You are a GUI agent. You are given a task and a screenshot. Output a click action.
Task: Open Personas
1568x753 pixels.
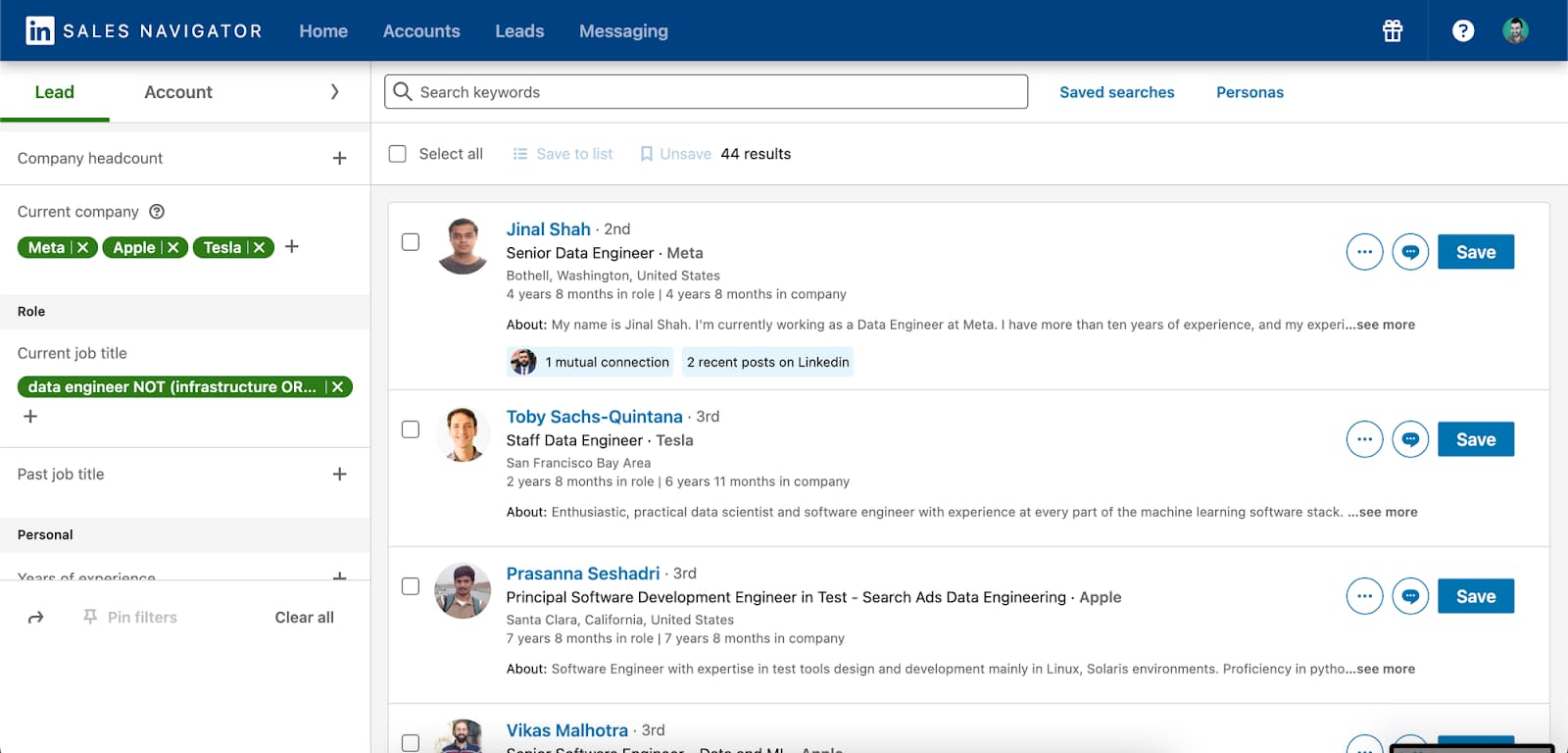click(1249, 91)
